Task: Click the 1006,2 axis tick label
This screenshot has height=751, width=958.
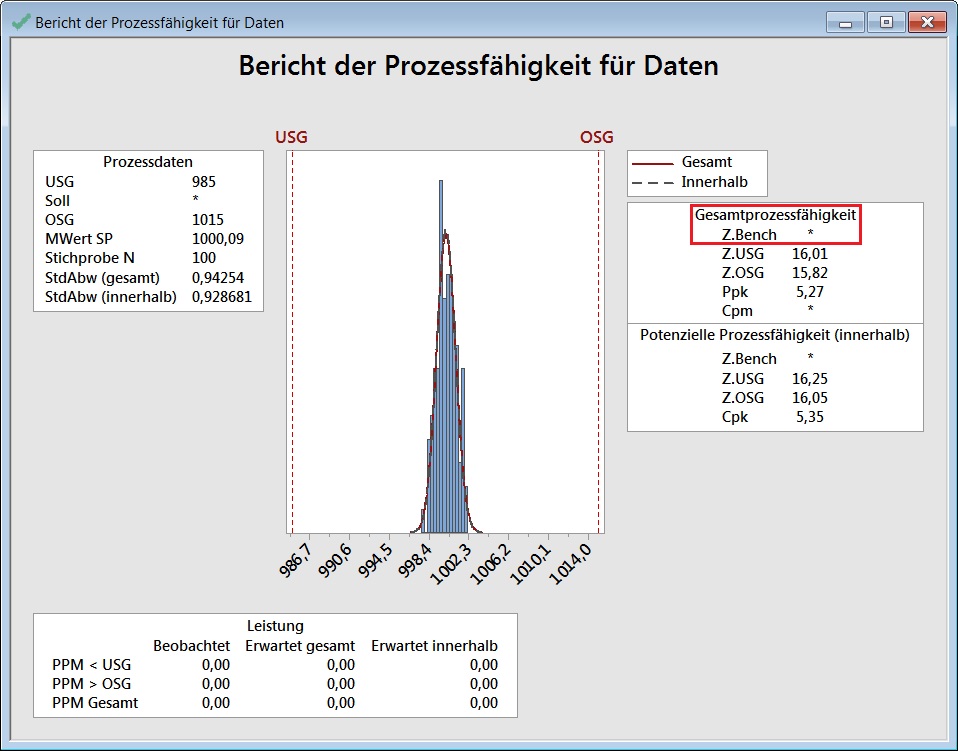Action: (x=491, y=564)
